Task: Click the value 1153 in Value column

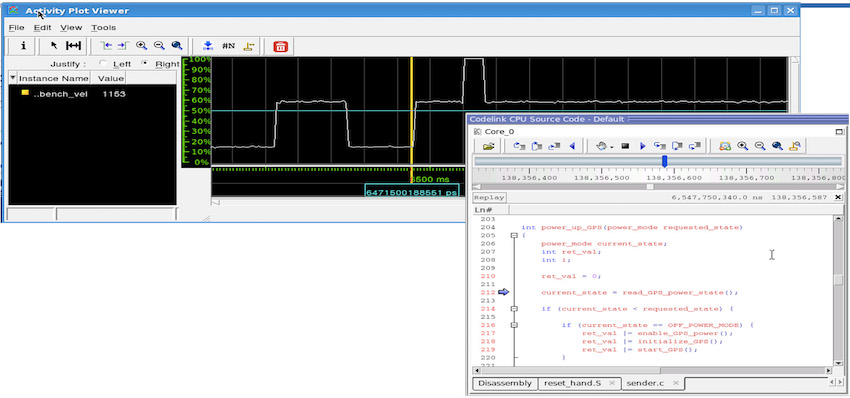Action: tap(114, 94)
